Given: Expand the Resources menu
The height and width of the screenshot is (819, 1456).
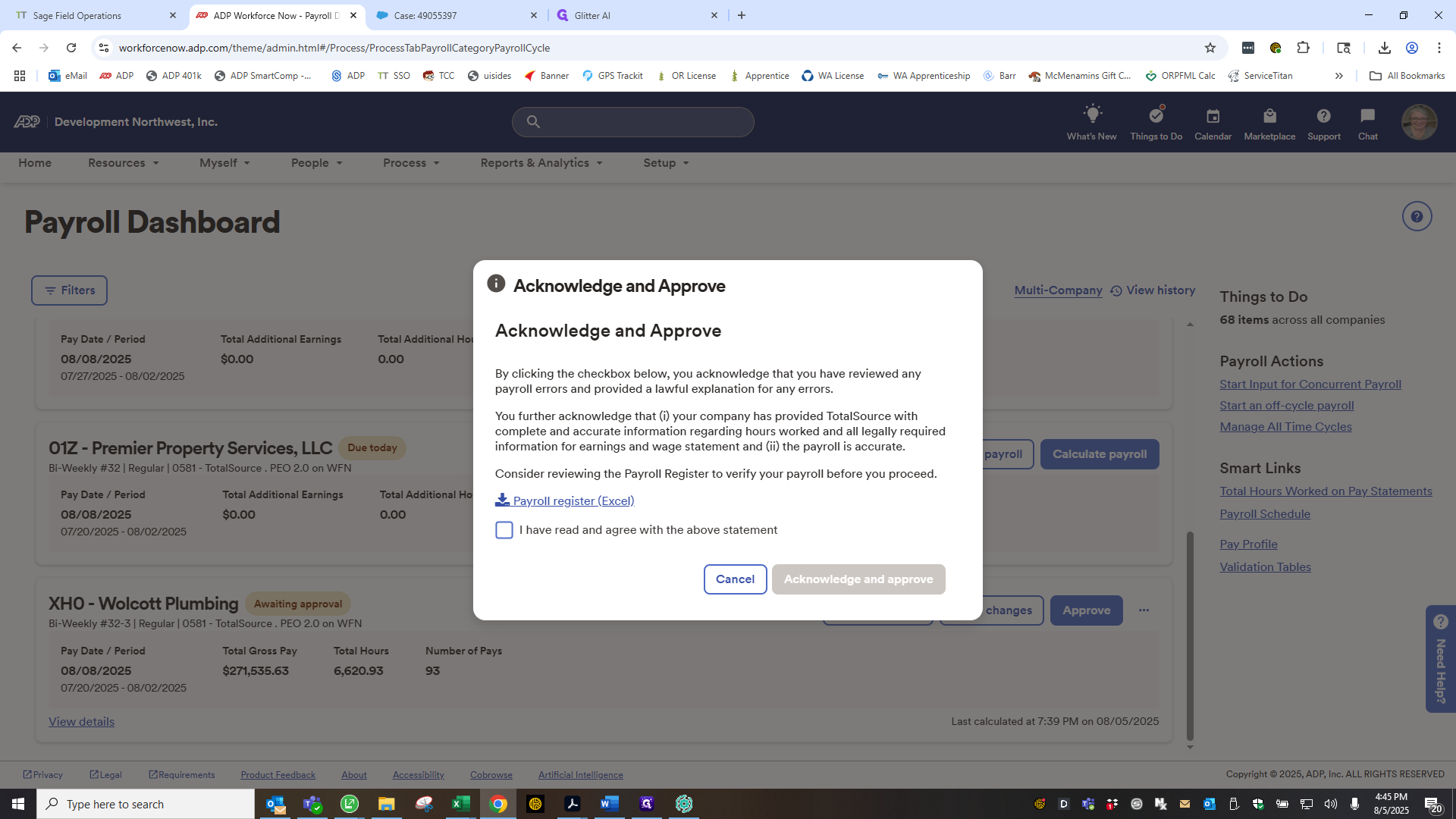Looking at the screenshot, I should coord(124,163).
